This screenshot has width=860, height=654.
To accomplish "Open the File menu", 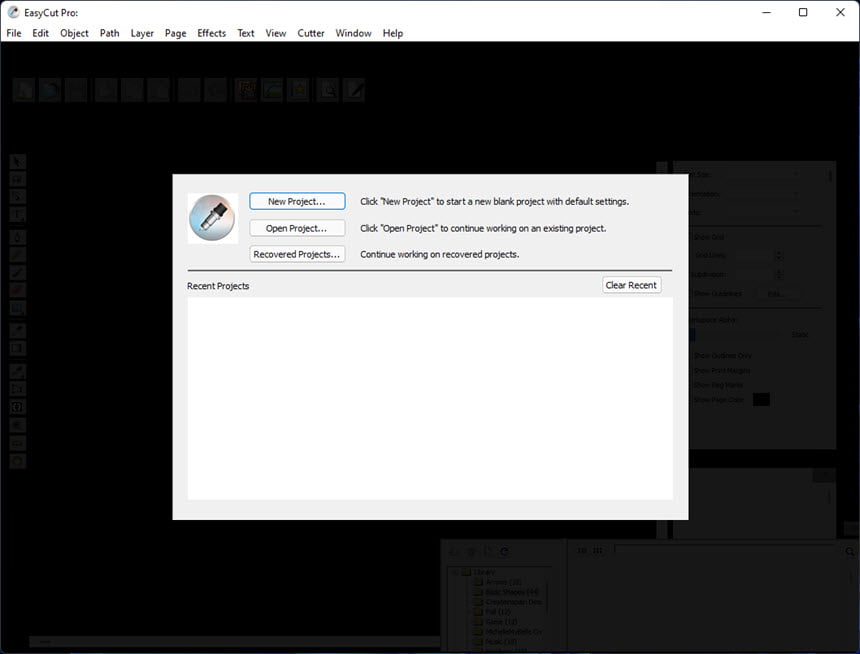I will pyautogui.click(x=14, y=33).
